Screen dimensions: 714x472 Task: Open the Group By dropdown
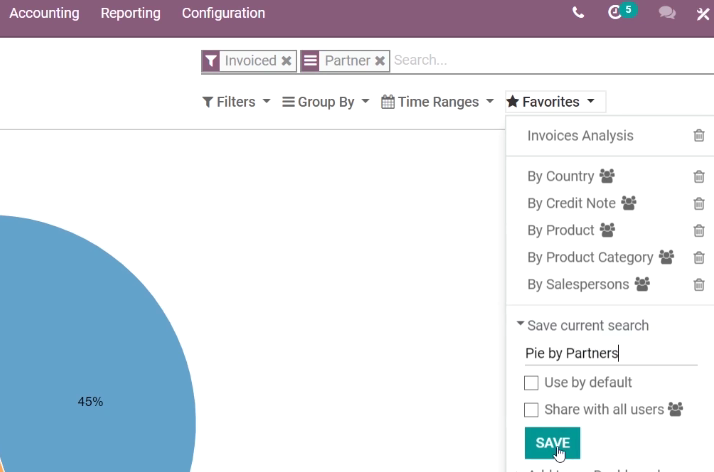[x=326, y=102]
